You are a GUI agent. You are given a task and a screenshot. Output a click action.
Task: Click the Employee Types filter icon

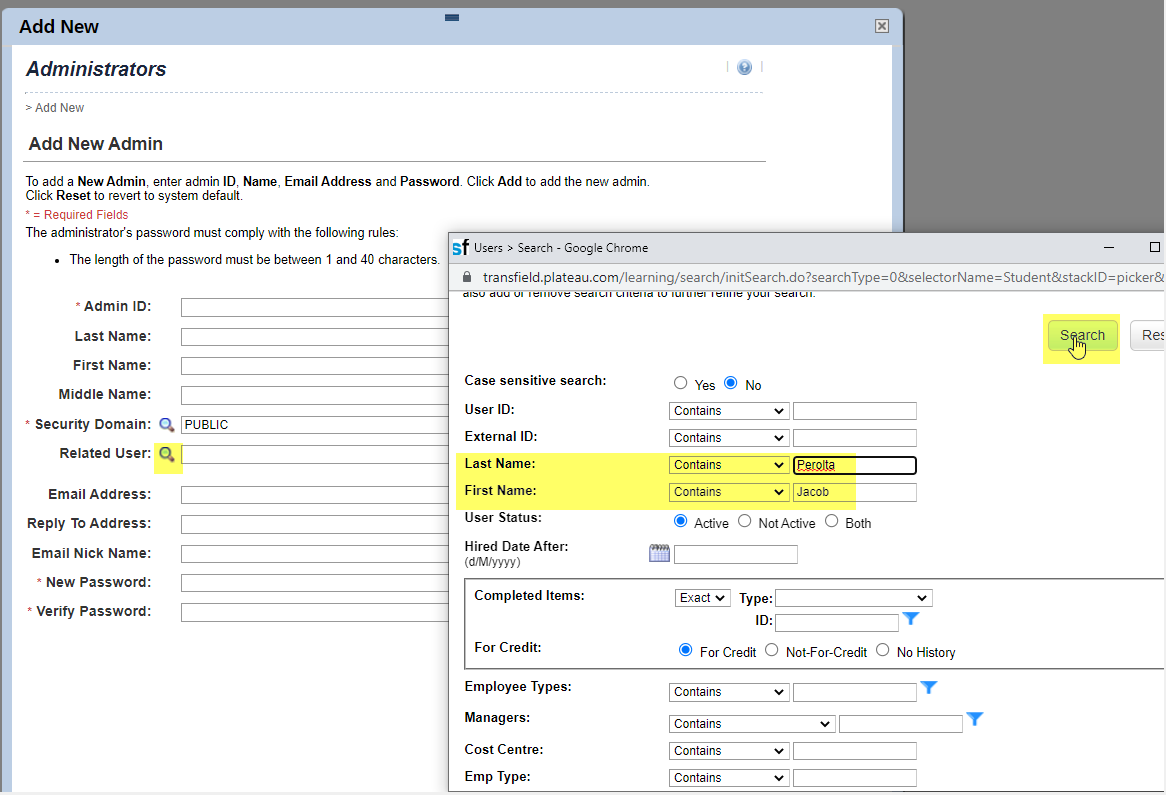928,688
